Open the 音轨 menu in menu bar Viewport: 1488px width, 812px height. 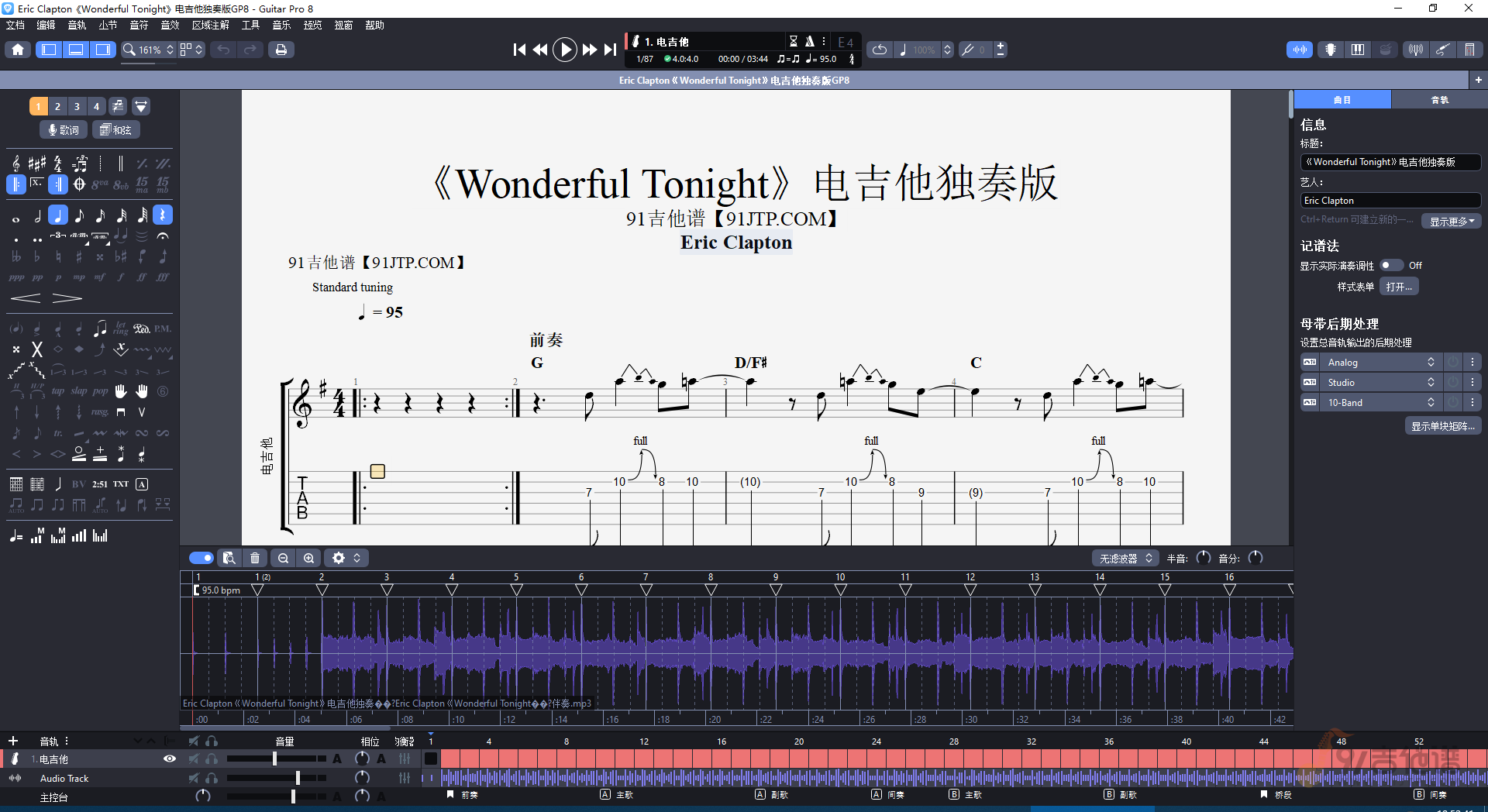coord(77,25)
